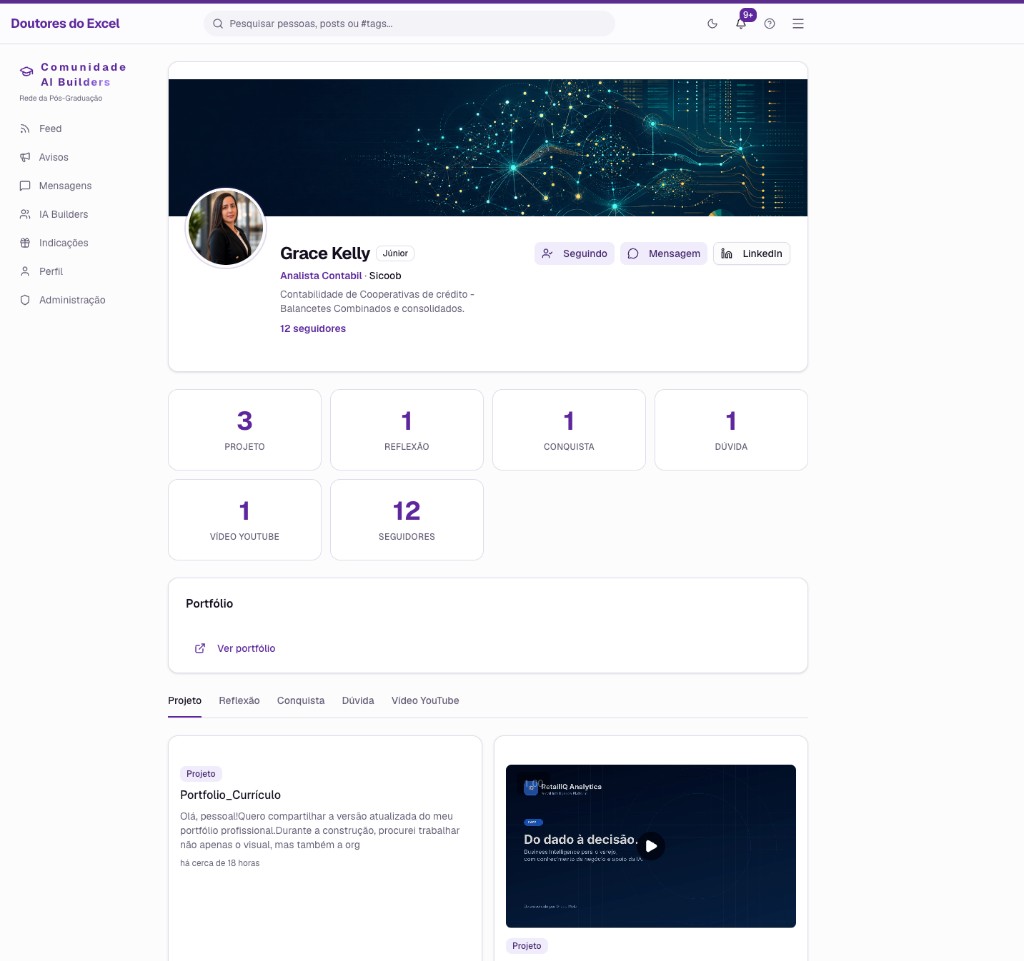The width and height of the screenshot is (1024, 961).
Task: Click the profile cover banner image
Action: tap(488, 148)
